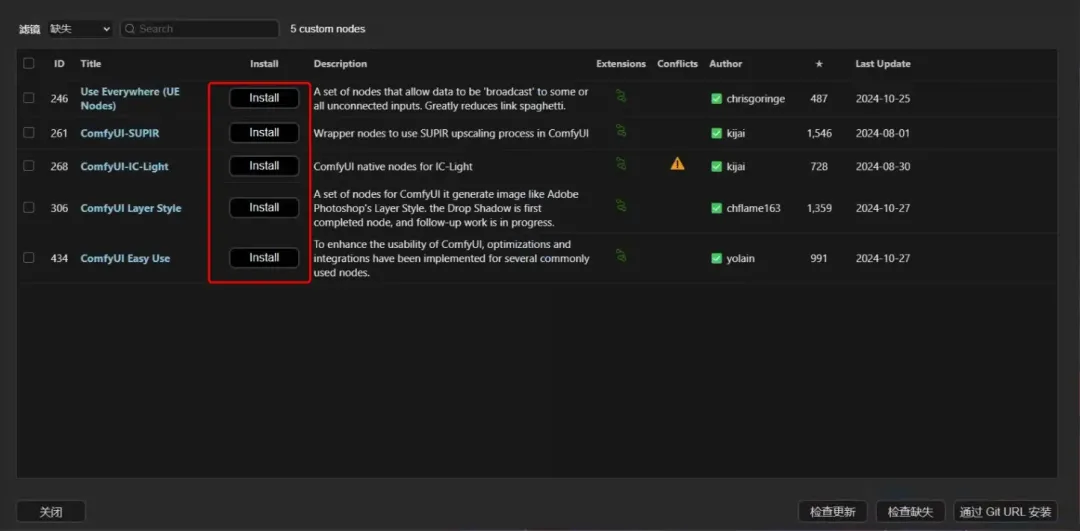Click ID cell 246
The height and width of the screenshot is (531, 1080).
tap(59, 98)
